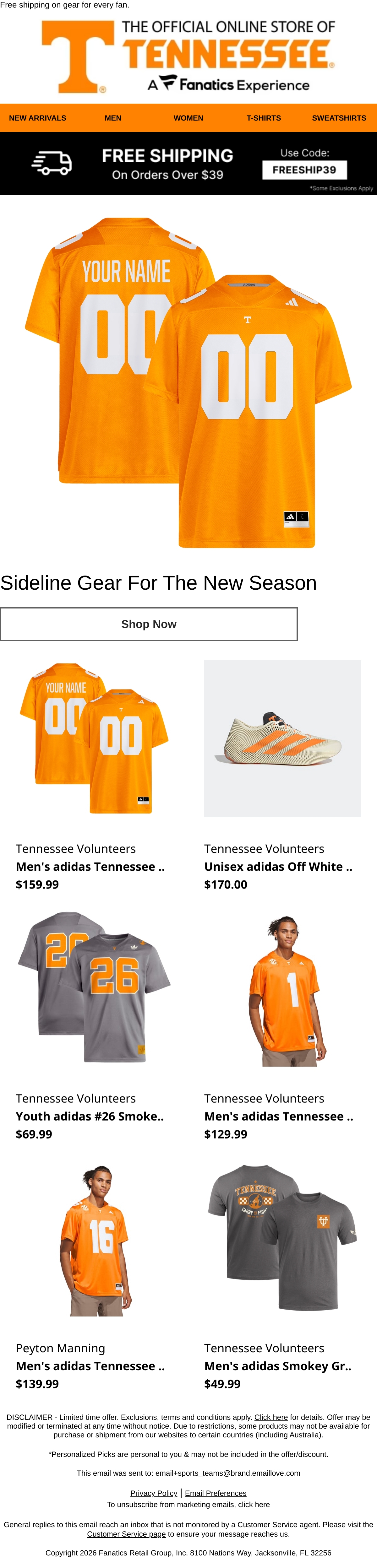Open the MEN category tab
This screenshot has width=377, height=1568.
113,118
